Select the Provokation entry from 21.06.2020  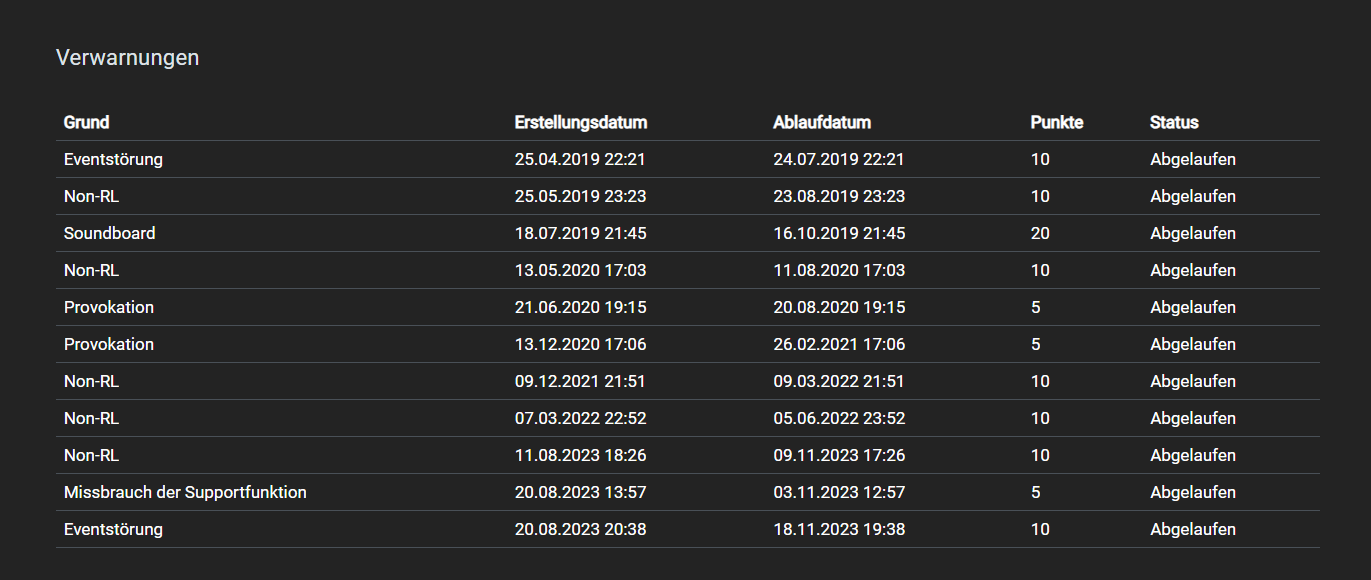click(x=688, y=307)
